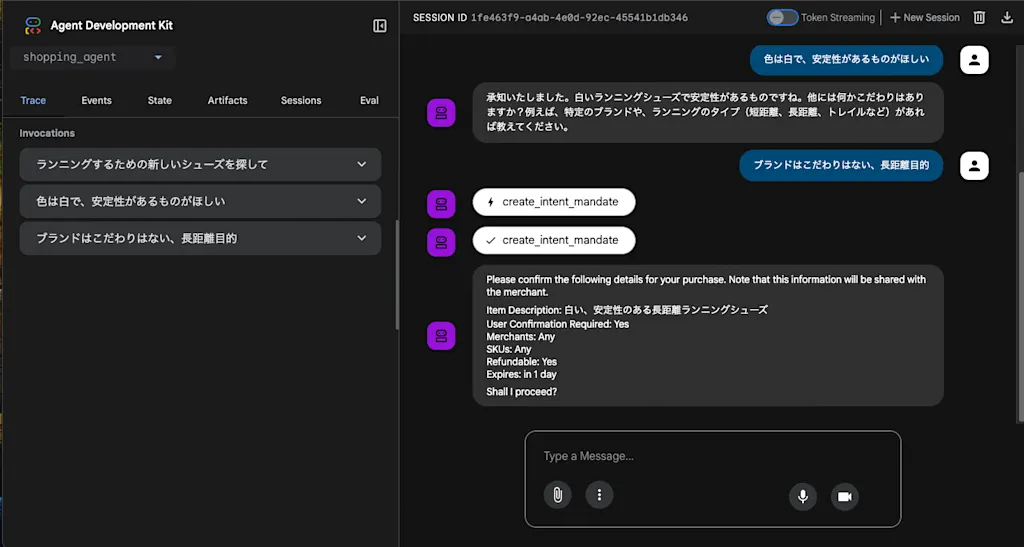This screenshot has height=547, width=1024.
Task: Activate the microphone for voice input
Action: [803, 497]
